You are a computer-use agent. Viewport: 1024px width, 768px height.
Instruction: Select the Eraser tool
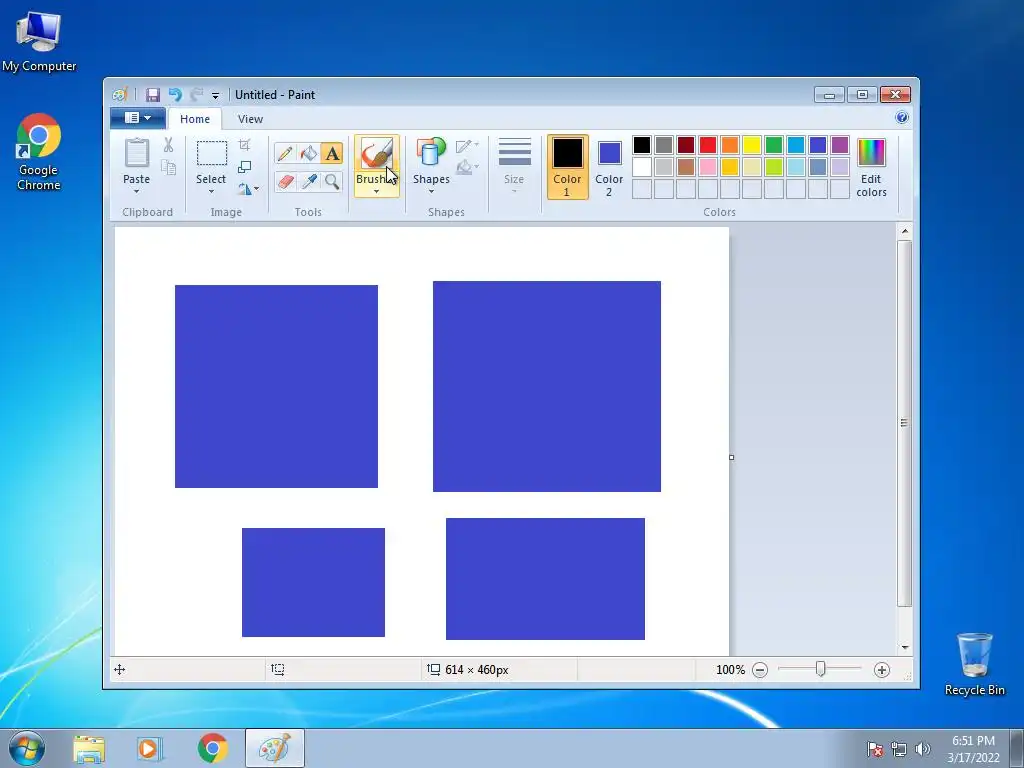(285, 181)
